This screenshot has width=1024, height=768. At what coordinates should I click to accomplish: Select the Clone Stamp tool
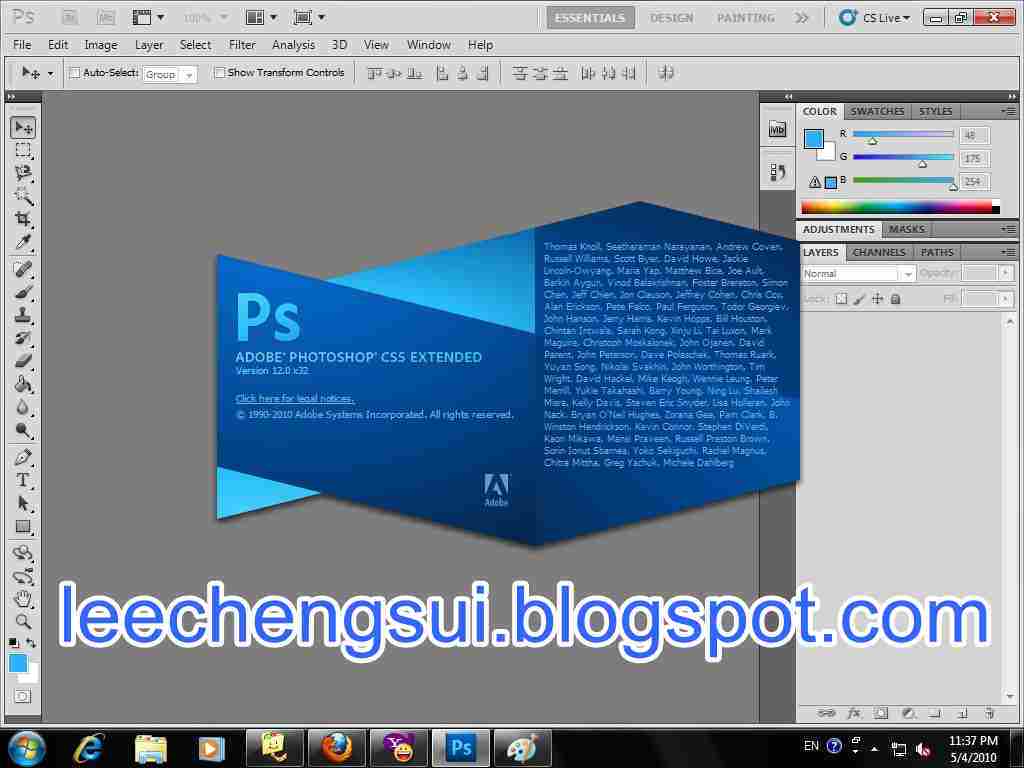click(24, 315)
